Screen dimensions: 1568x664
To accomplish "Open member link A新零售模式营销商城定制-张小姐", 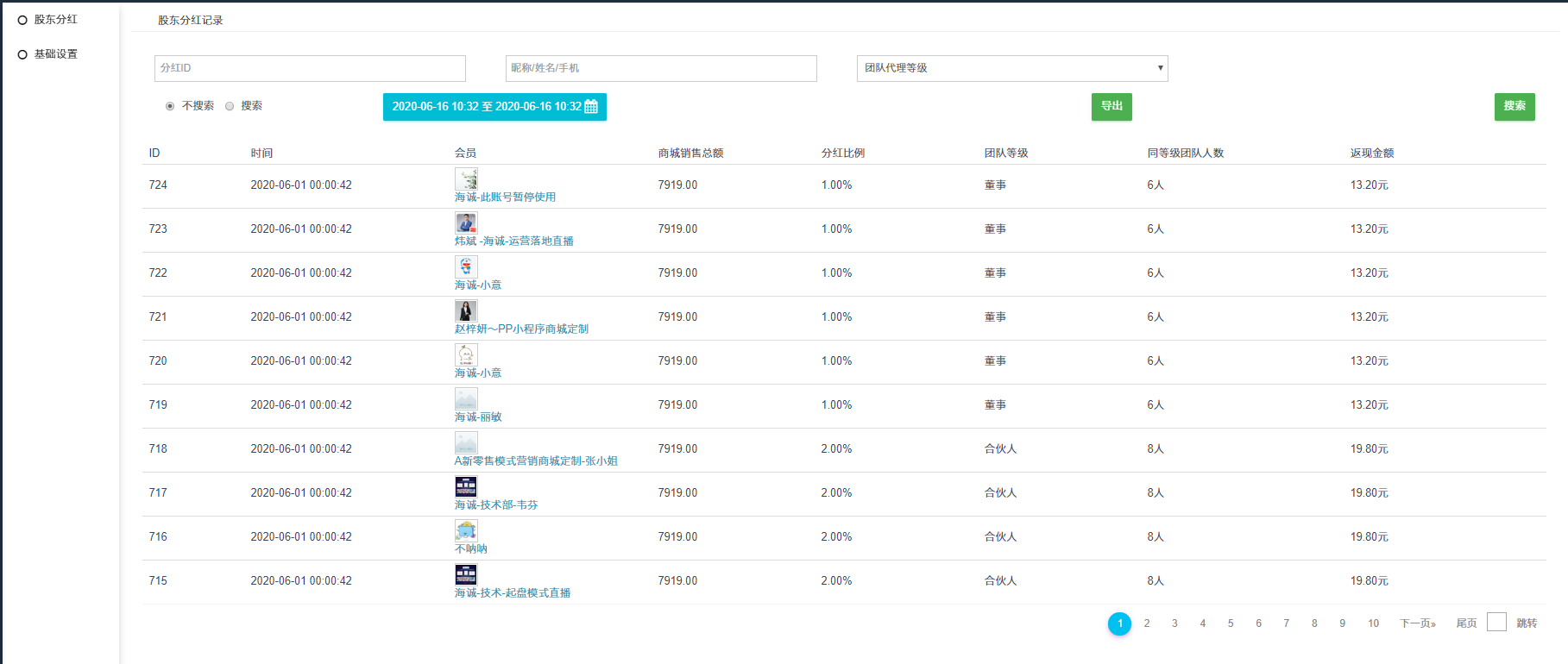I will pyautogui.click(x=536, y=461).
